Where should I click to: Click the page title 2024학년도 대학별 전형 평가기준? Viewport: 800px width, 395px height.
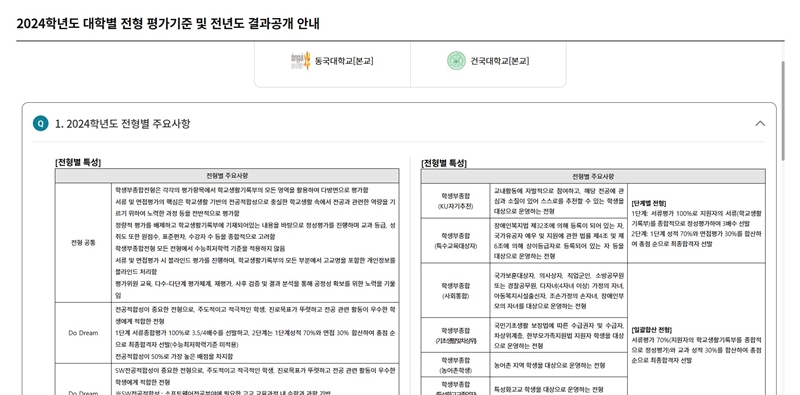pyautogui.click(x=168, y=23)
